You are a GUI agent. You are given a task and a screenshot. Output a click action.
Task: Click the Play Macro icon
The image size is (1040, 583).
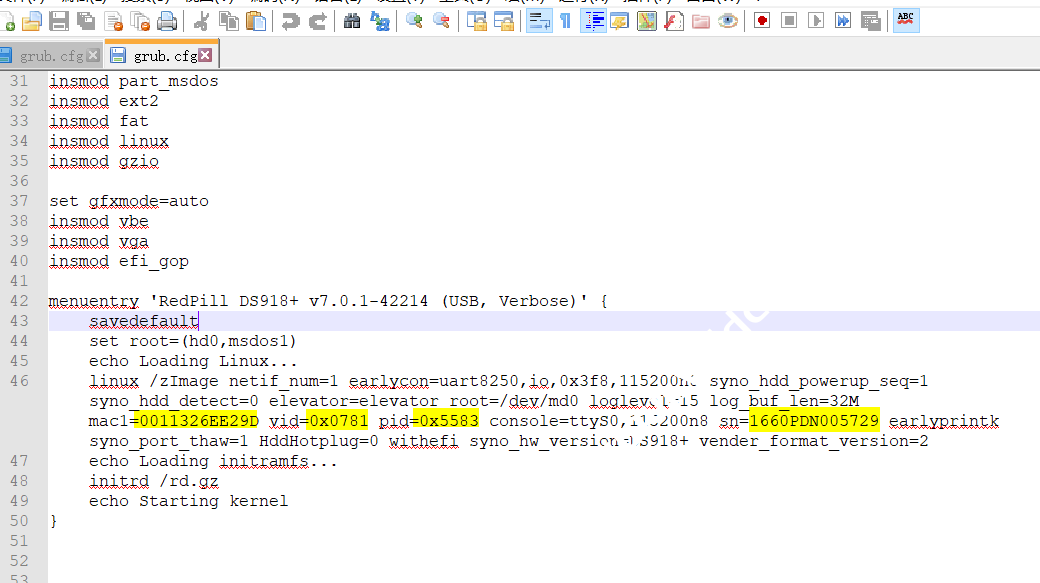[816, 20]
